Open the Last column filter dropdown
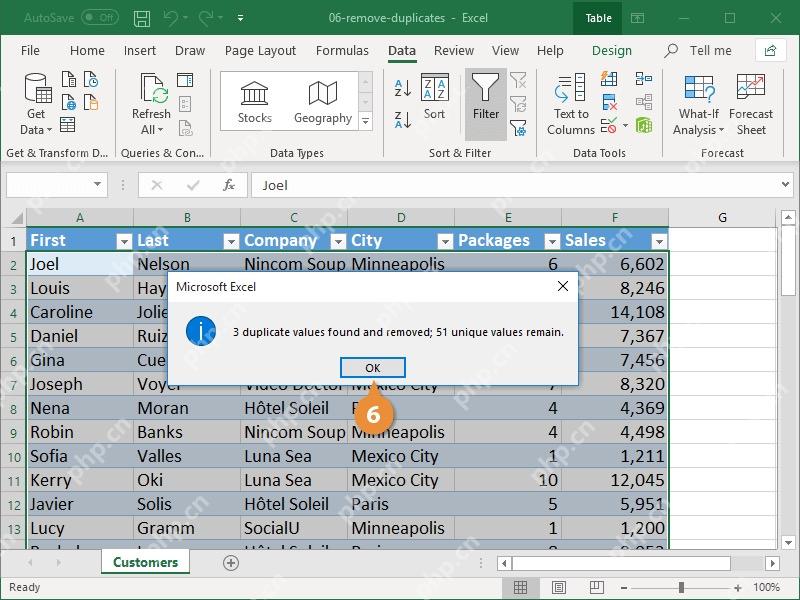This screenshot has width=800, height=600. pos(231,241)
